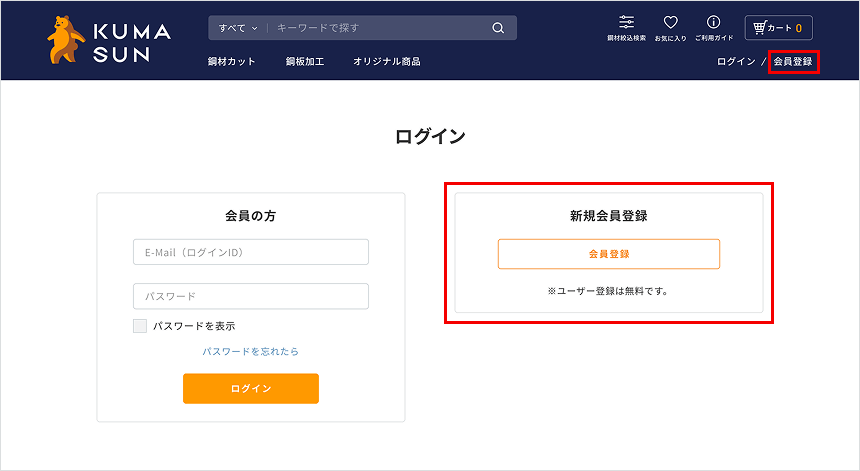Focus the パスワード input field

(x=250, y=296)
